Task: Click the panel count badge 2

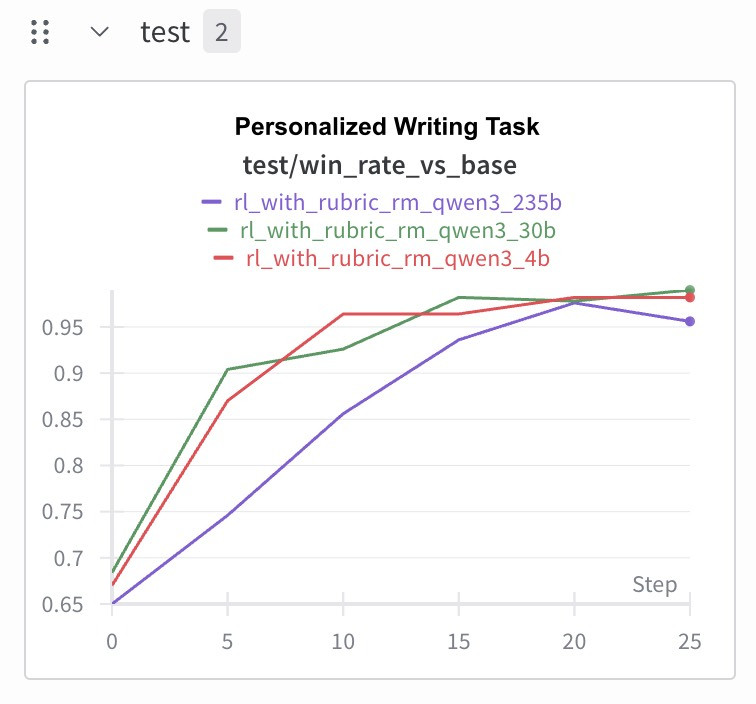Action: pos(222,31)
